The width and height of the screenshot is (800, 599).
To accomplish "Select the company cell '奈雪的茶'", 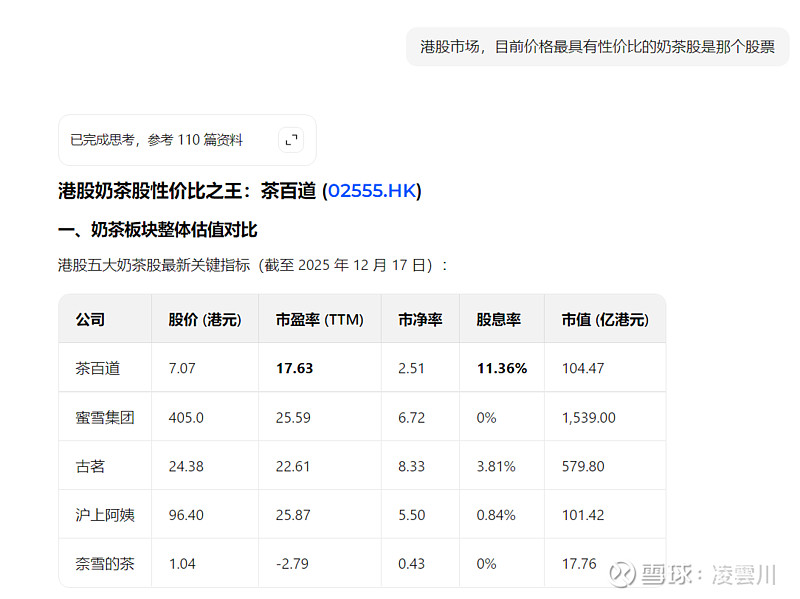I will [x=105, y=564].
